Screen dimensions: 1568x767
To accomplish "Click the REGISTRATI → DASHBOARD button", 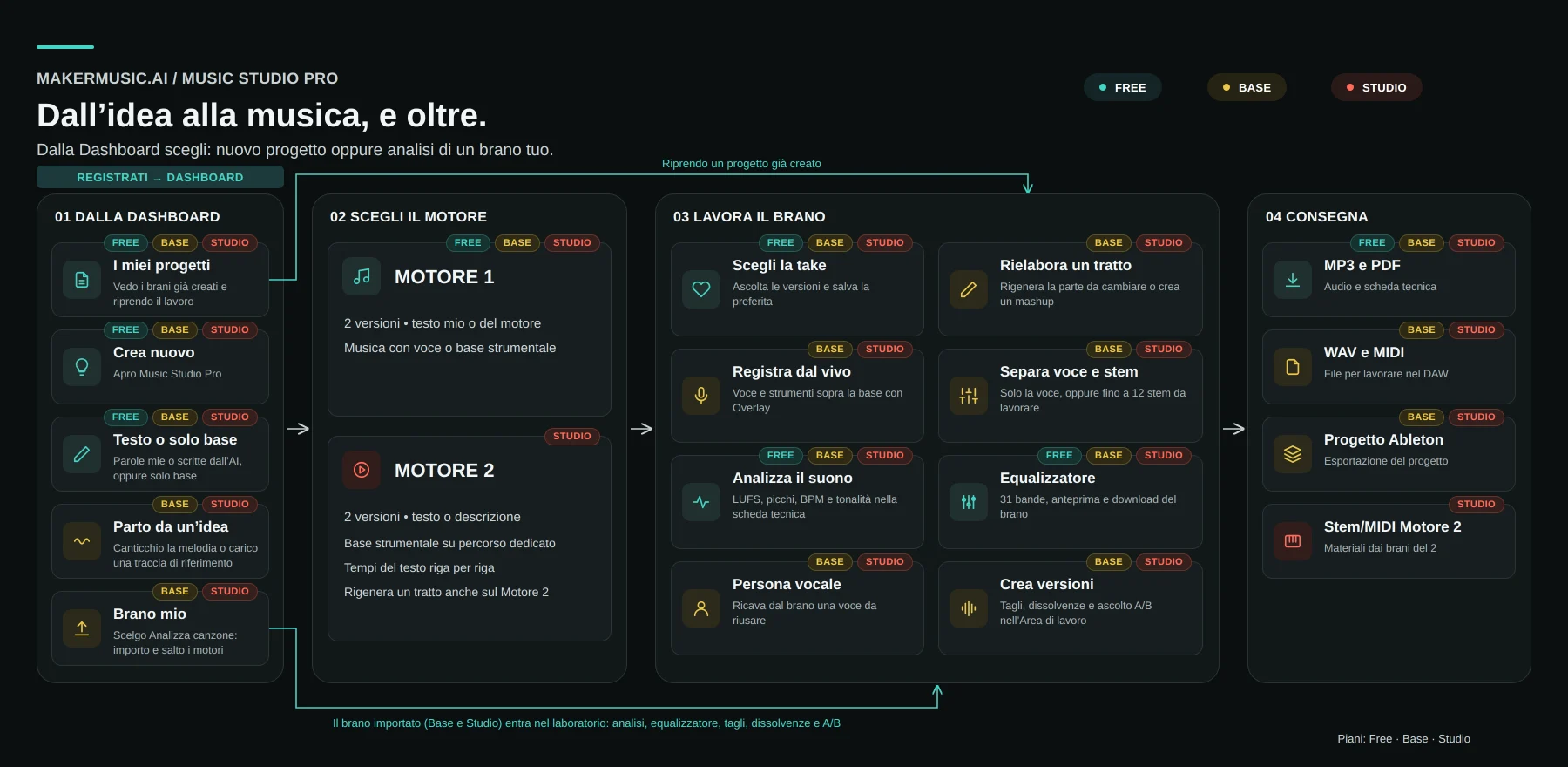I will pyautogui.click(x=160, y=177).
